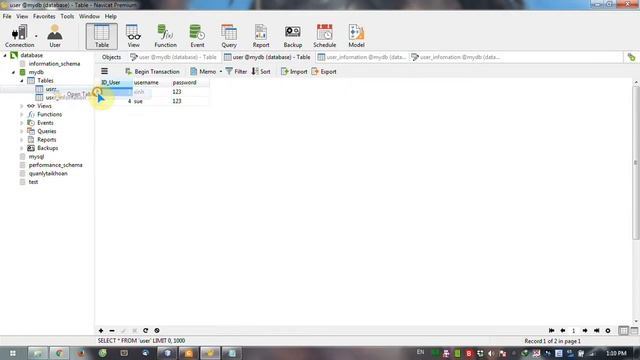Open the Backup toolbar icon

[293, 36]
